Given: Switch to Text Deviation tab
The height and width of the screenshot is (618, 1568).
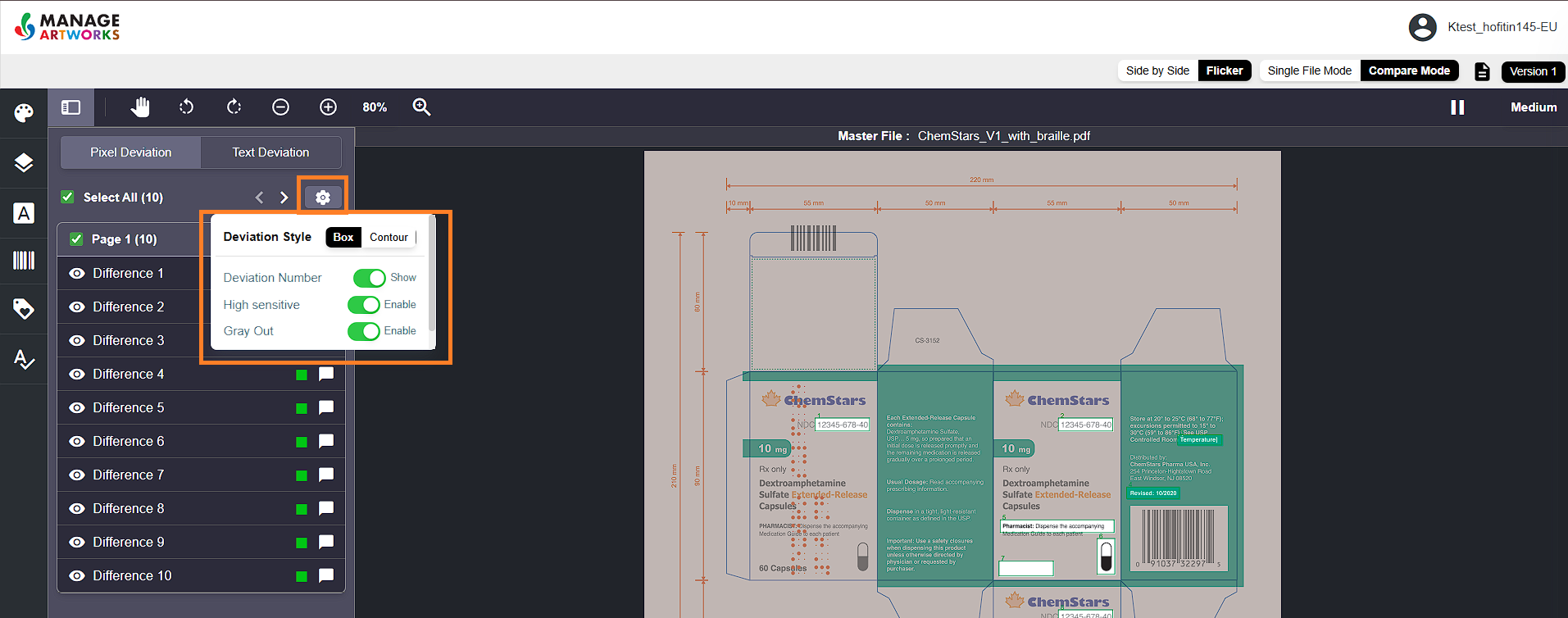Looking at the screenshot, I should click(270, 152).
